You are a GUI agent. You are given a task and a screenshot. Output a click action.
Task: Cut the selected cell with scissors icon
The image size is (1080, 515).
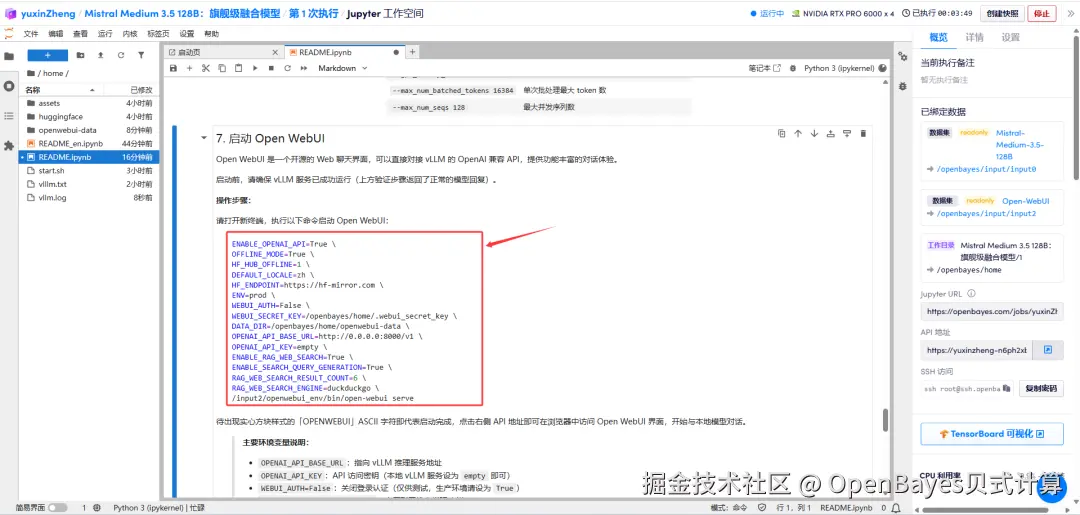pyautogui.click(x=205, y=68)
